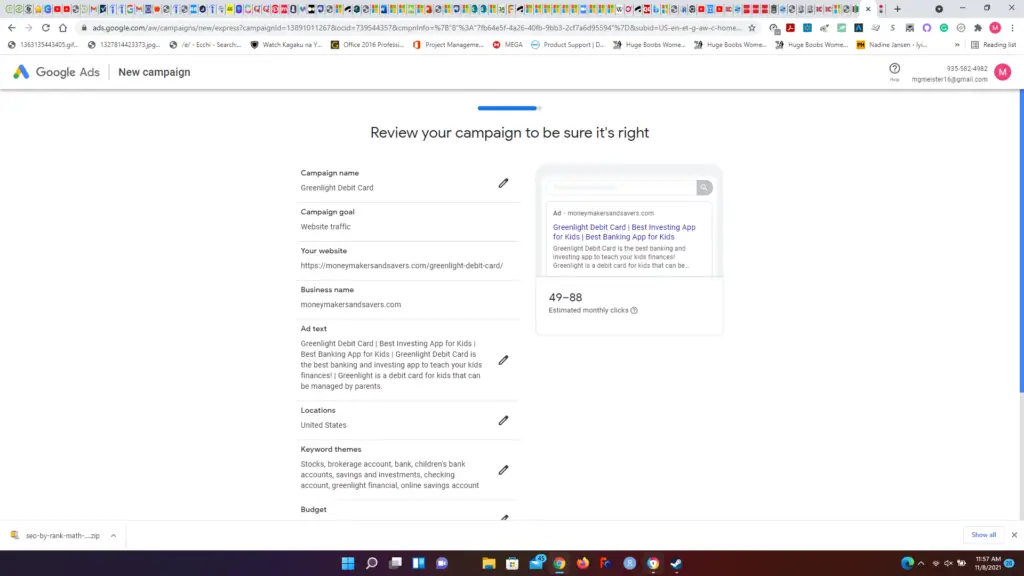Switch to Firefox on the taskbar
Image resolution: width=1024 pixels, height=576 pixels.
pyautogui.click(x=583, y=563)
